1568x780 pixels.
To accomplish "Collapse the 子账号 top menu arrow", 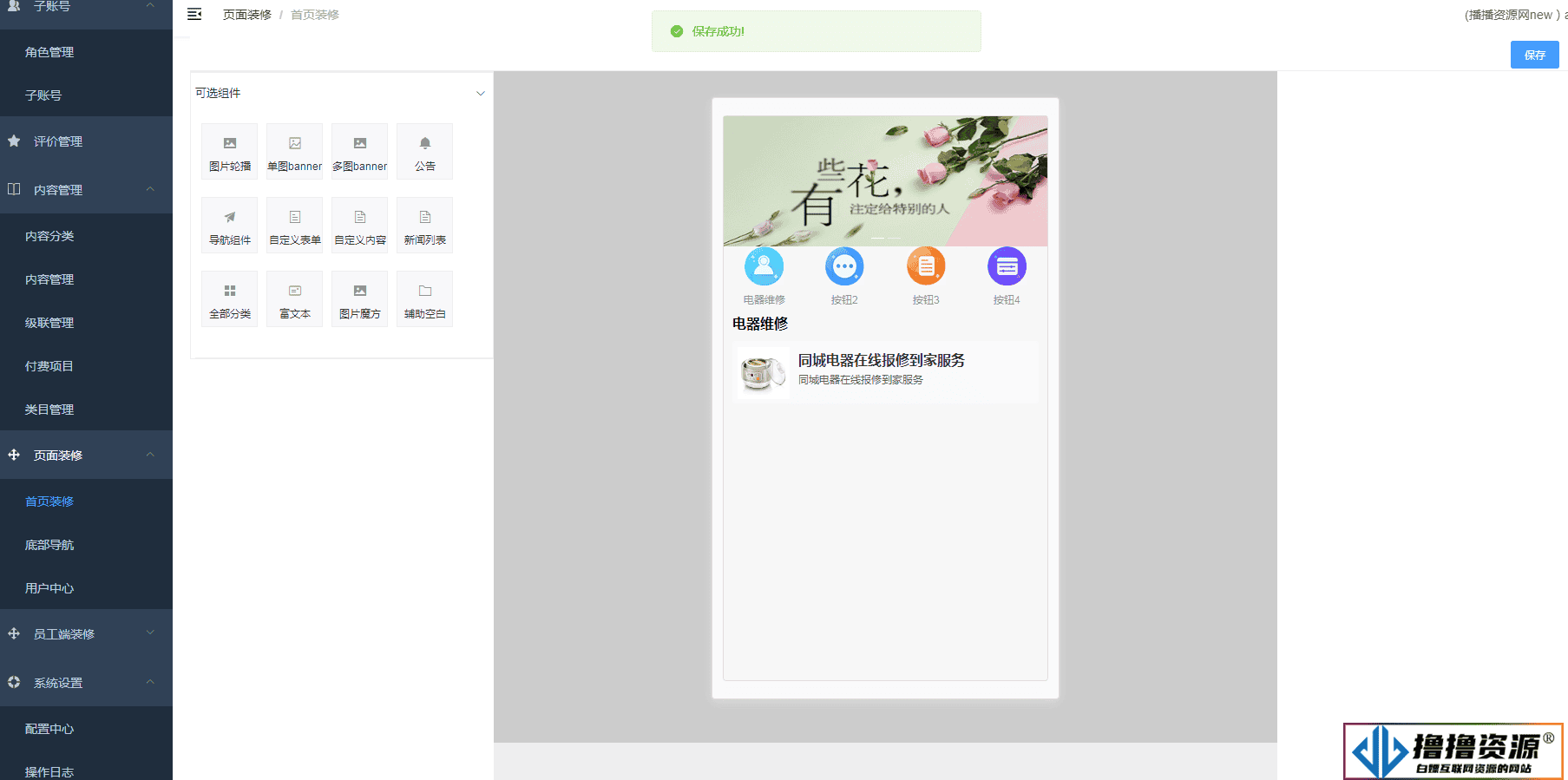I will (150, 5).
